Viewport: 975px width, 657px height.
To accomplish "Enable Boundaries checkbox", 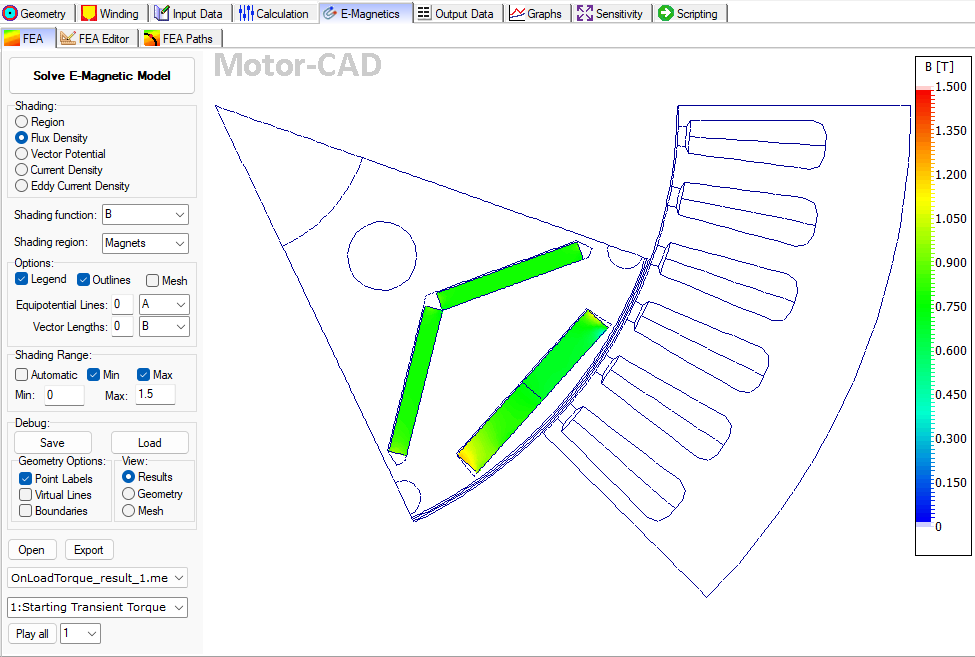I will (25, 511).
